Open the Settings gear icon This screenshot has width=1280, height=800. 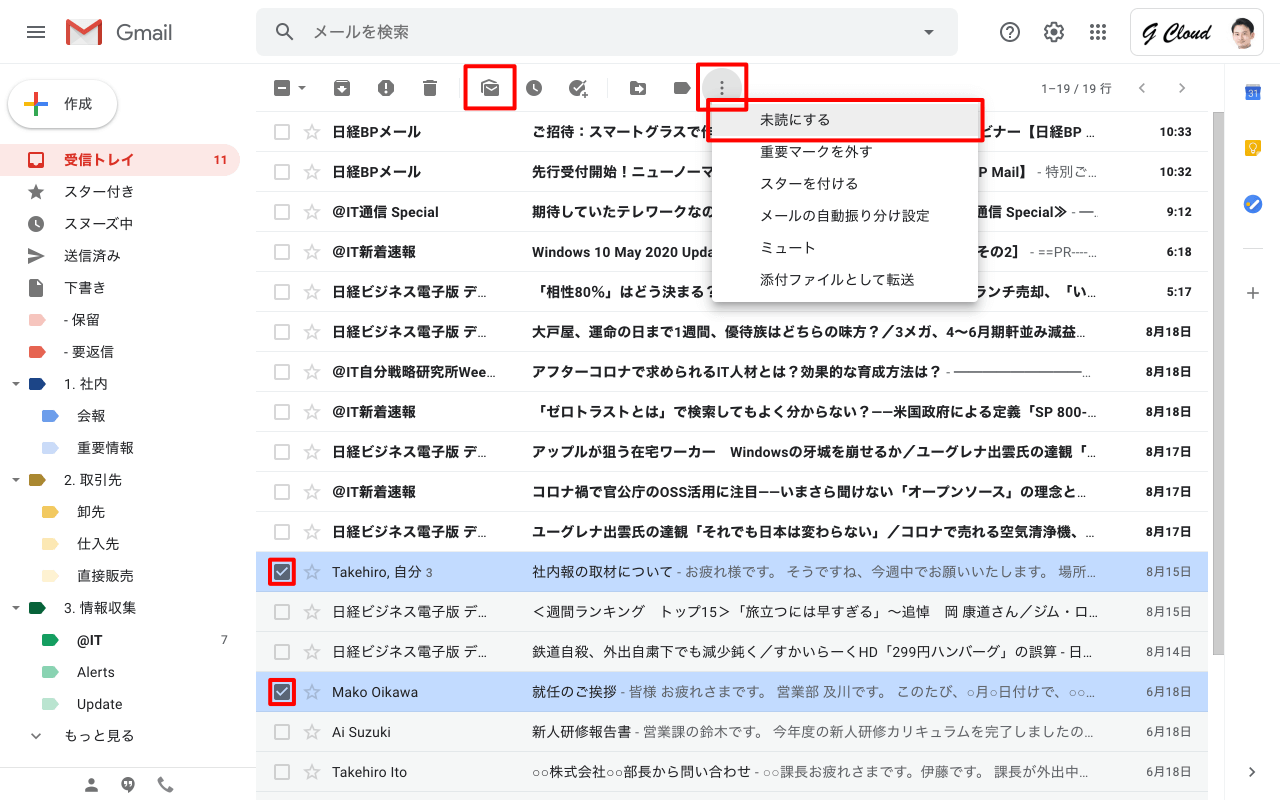click(x=1054, y=32)
